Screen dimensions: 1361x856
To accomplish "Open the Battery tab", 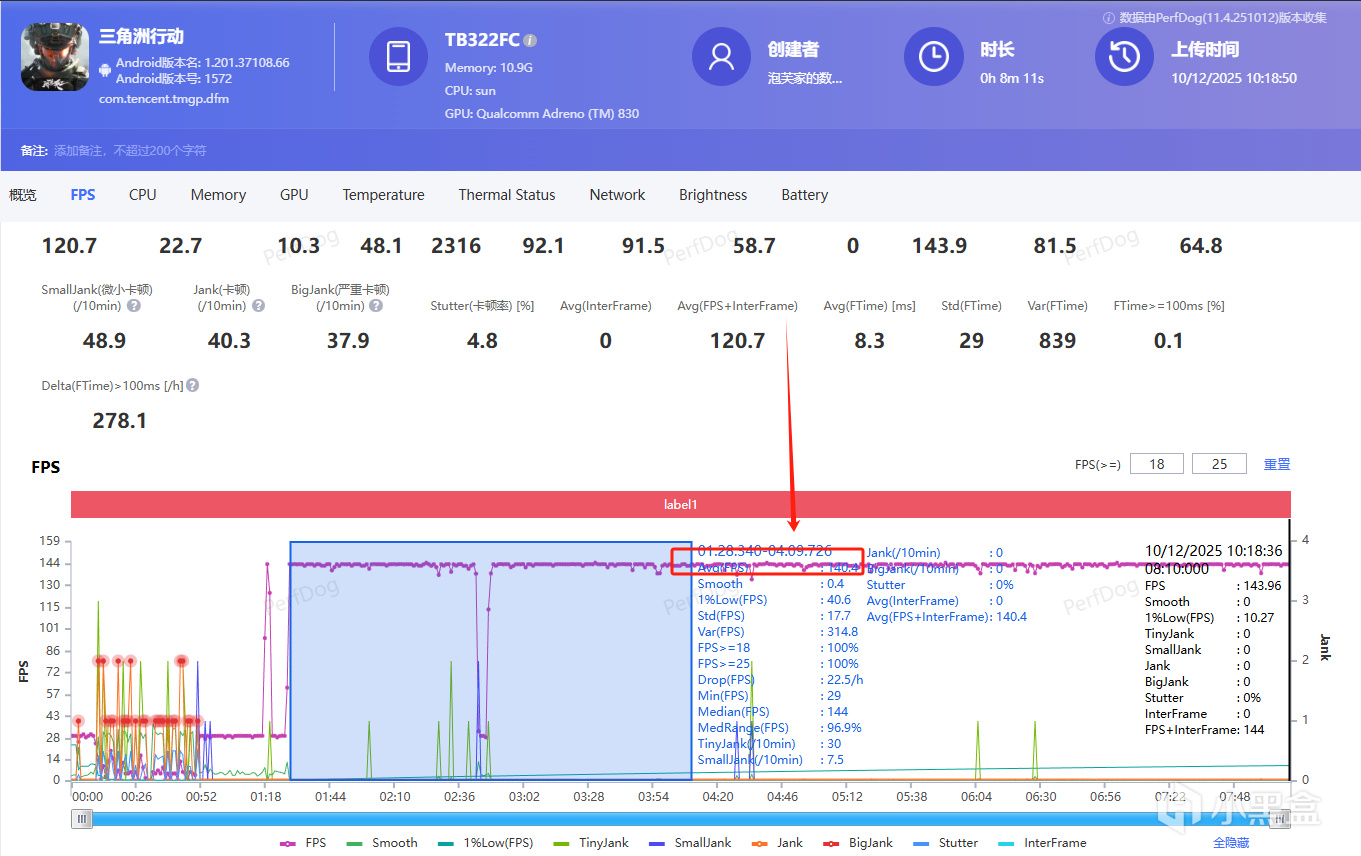I will pyautogui.click(x=805, y=195).
